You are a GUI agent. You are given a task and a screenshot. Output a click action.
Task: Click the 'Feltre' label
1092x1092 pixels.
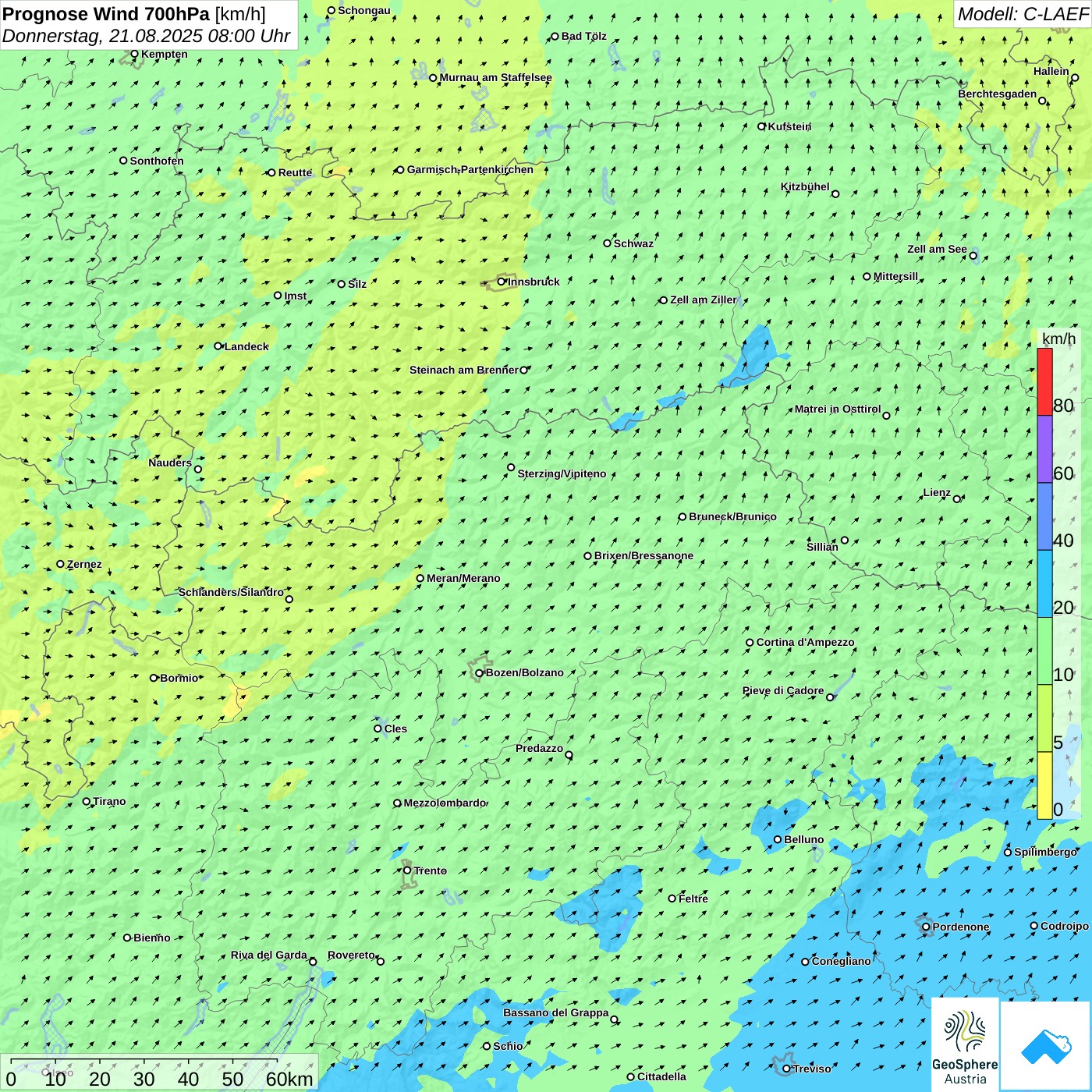point(693,899)
